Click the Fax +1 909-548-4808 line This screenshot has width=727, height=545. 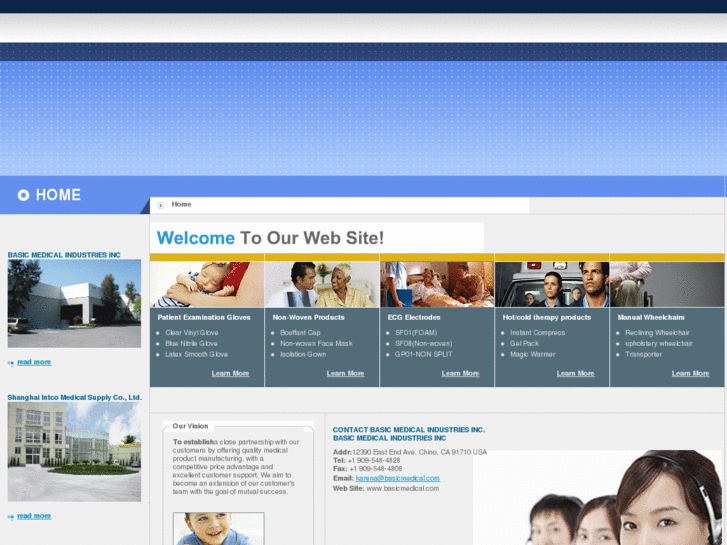367,468
